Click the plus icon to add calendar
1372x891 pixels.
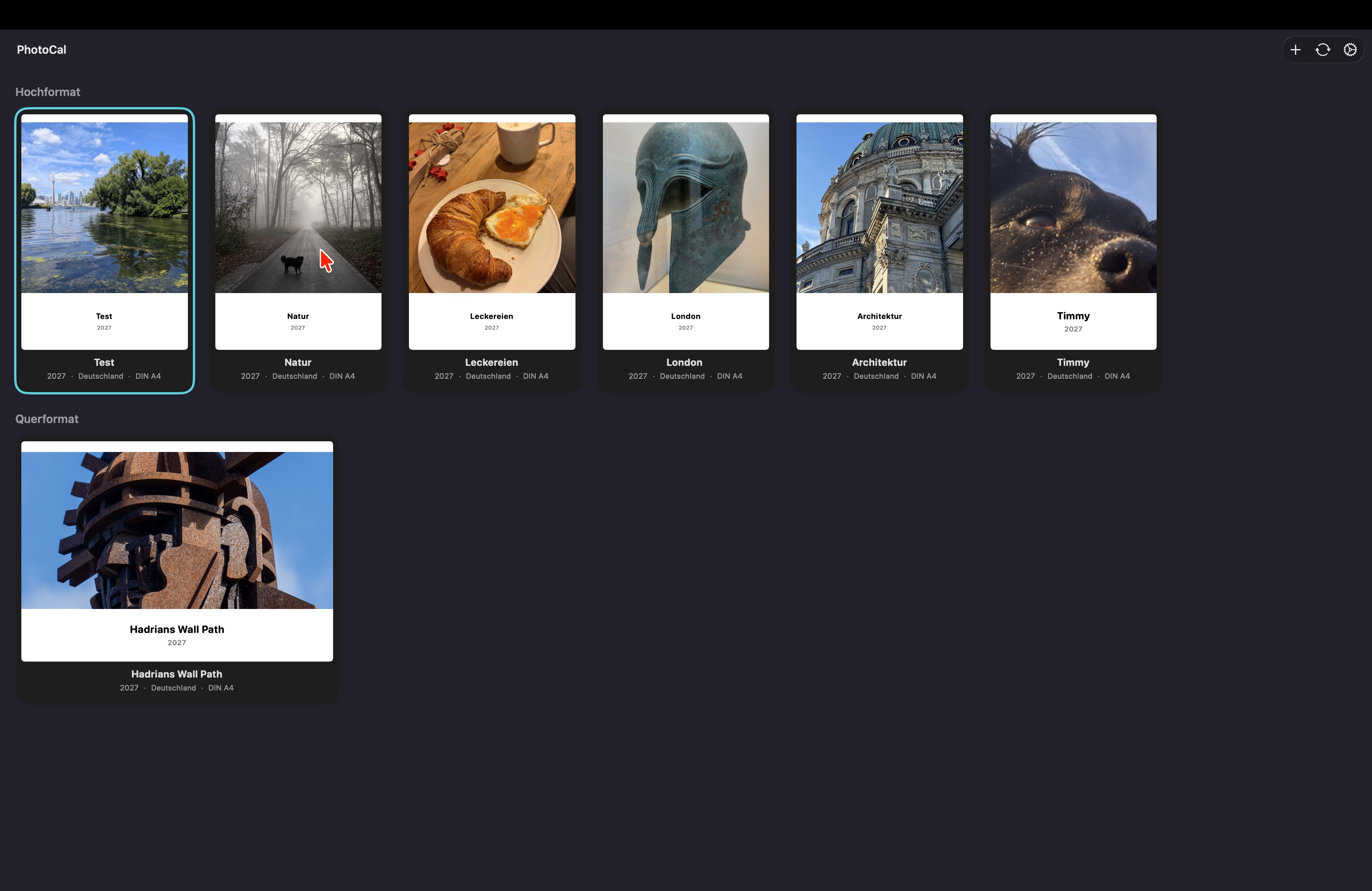(1295, 50)
